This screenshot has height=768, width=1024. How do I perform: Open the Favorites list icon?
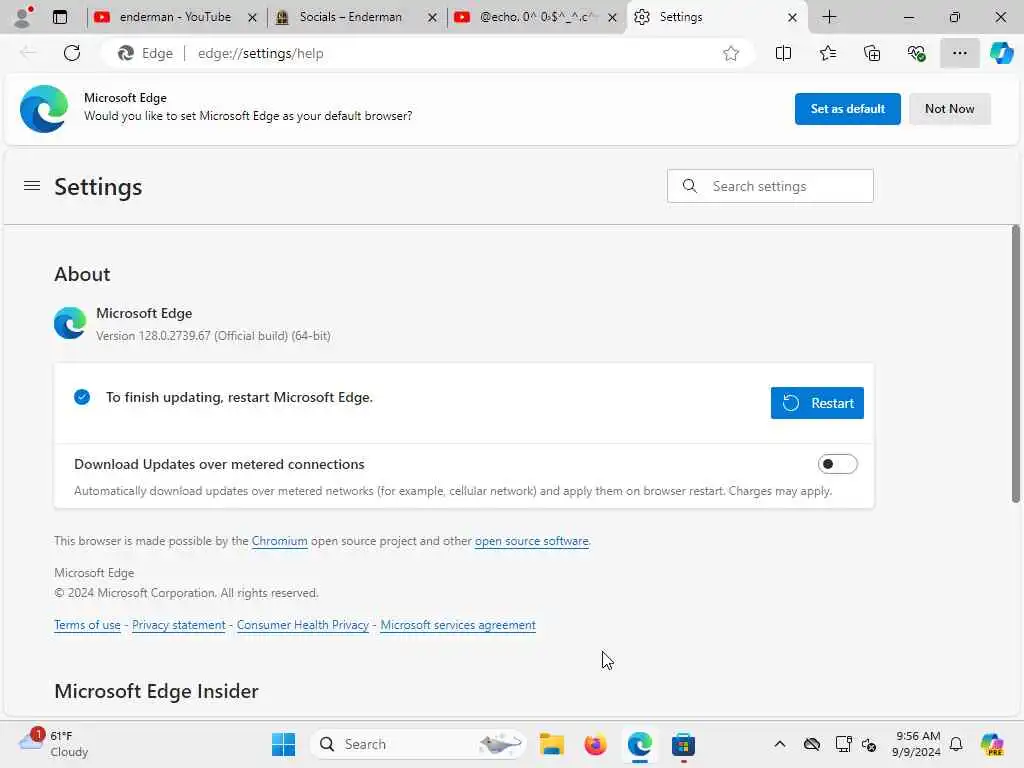pos(827,54)
